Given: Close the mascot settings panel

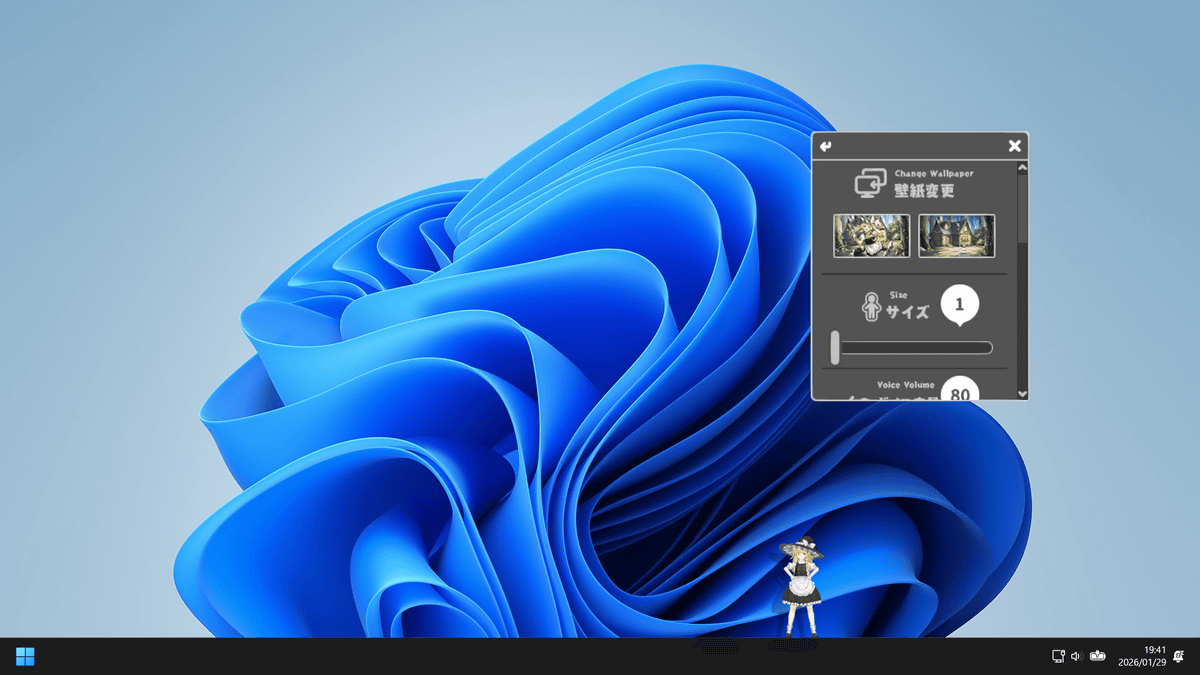Looking at the screenshot, I should click(1015, 147).
